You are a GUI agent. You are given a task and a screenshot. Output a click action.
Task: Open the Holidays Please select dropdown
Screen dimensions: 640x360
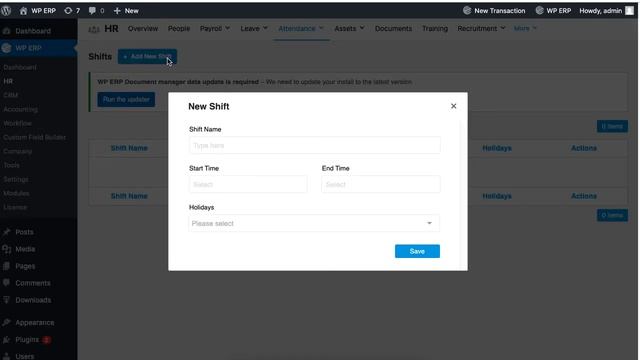tap(314, 223)
